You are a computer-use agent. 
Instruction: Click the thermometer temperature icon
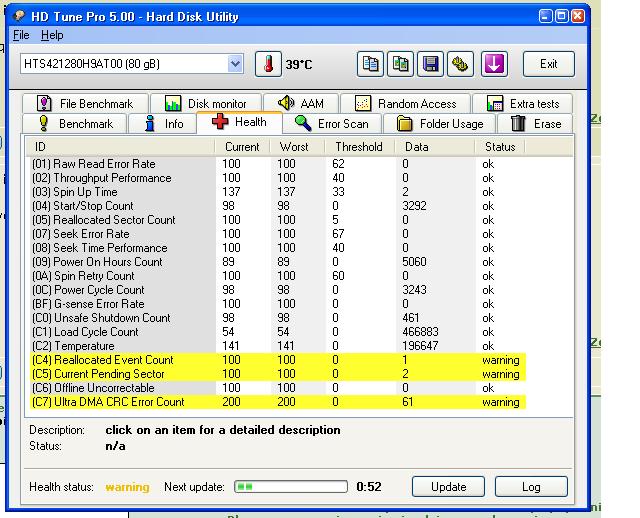click(268, 64)
